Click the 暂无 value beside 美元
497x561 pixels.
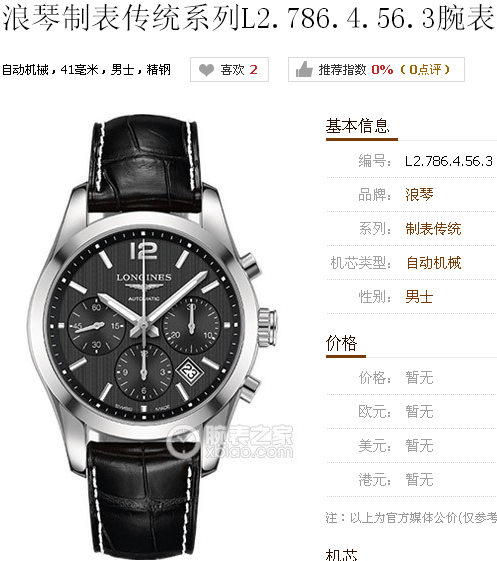419,446
